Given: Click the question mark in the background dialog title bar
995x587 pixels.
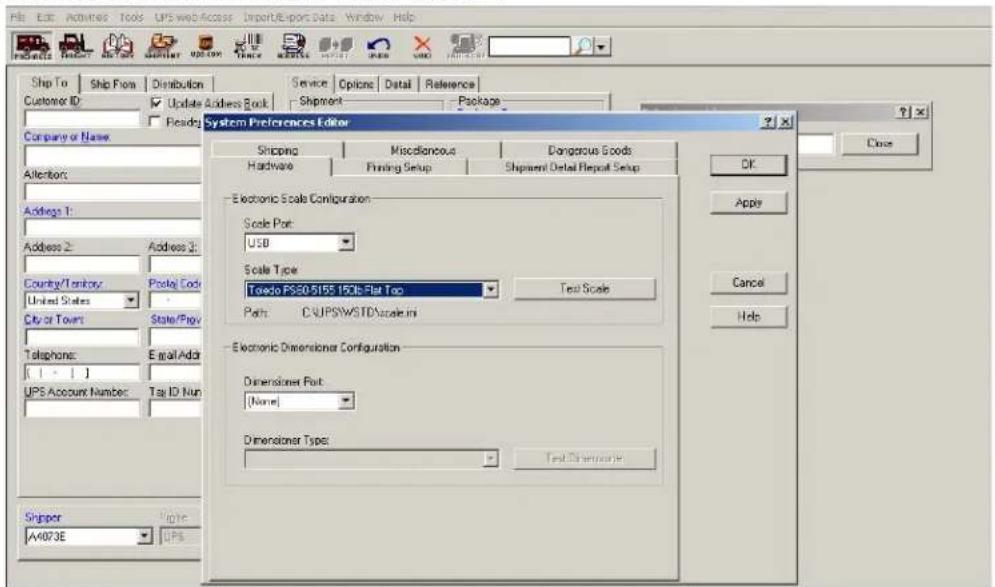Looking at the screenshot, I should click(904, 112).
